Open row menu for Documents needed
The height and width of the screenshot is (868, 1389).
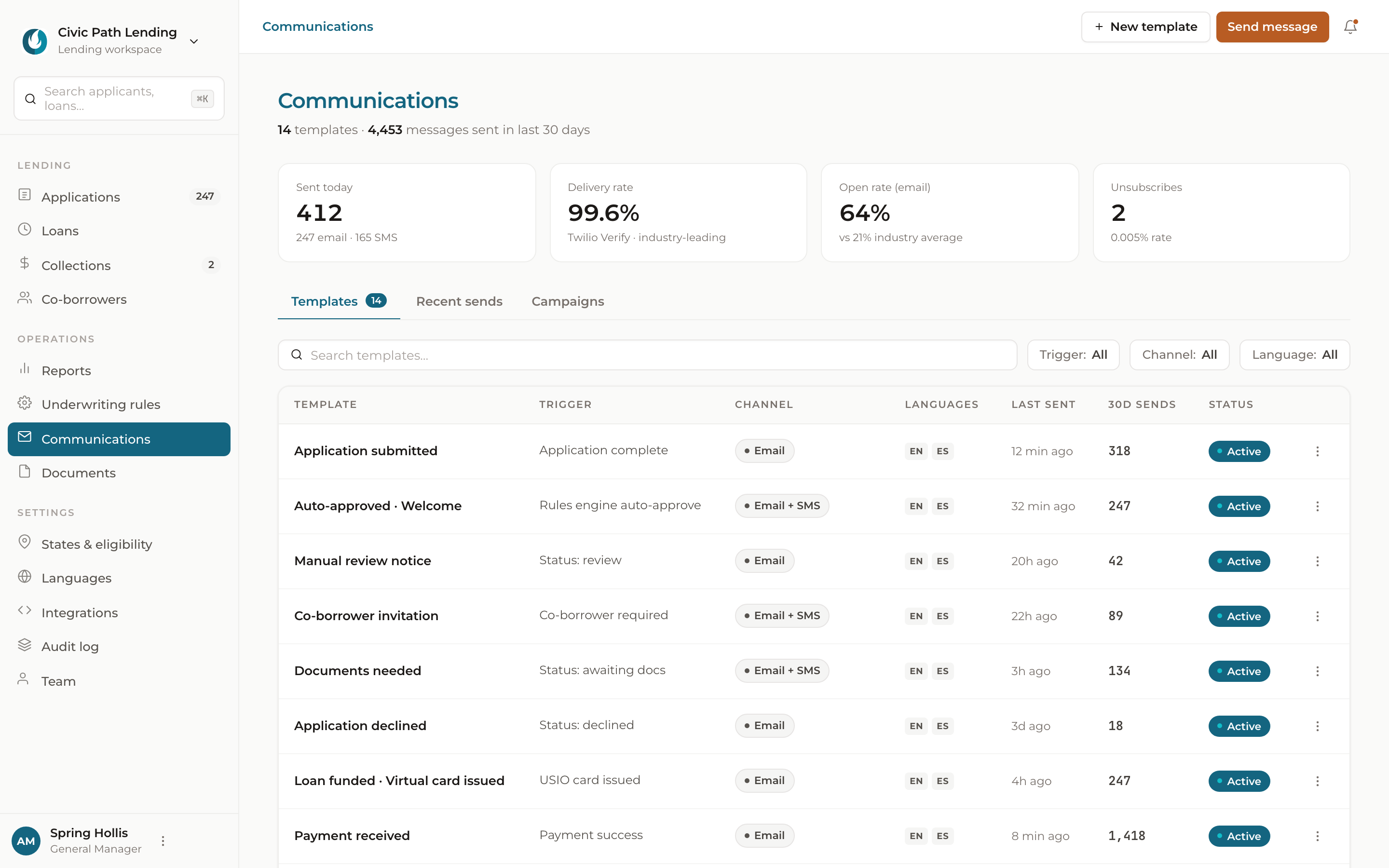(1317, 671)
